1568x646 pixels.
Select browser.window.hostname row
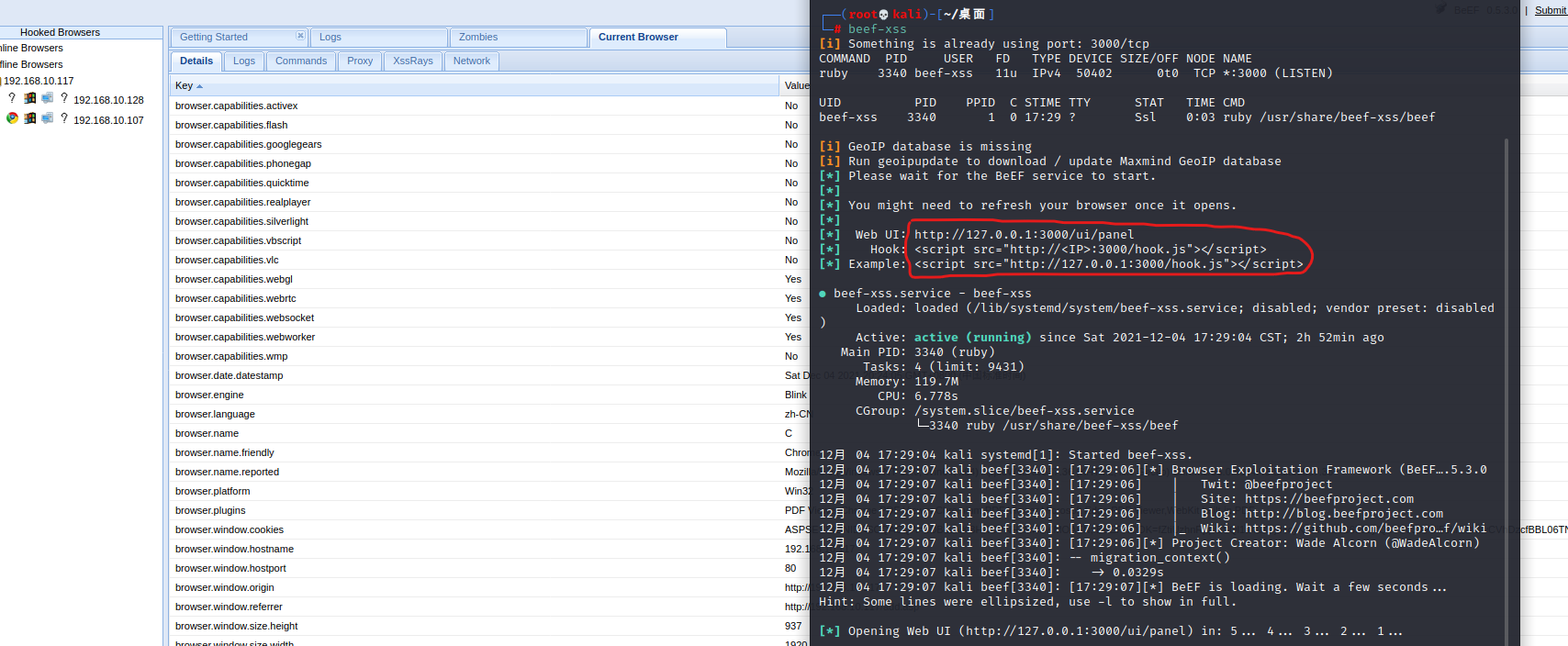coord(489,549)
